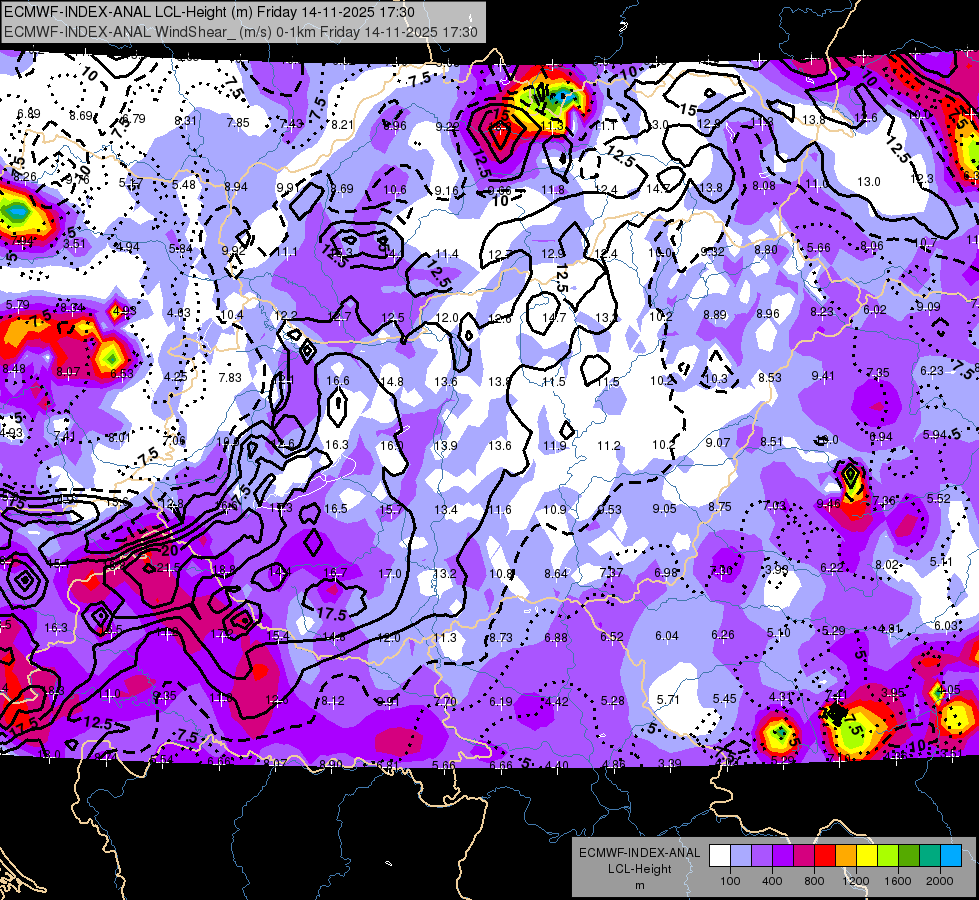Click the map value 6.02

click(x=875, y=310)
